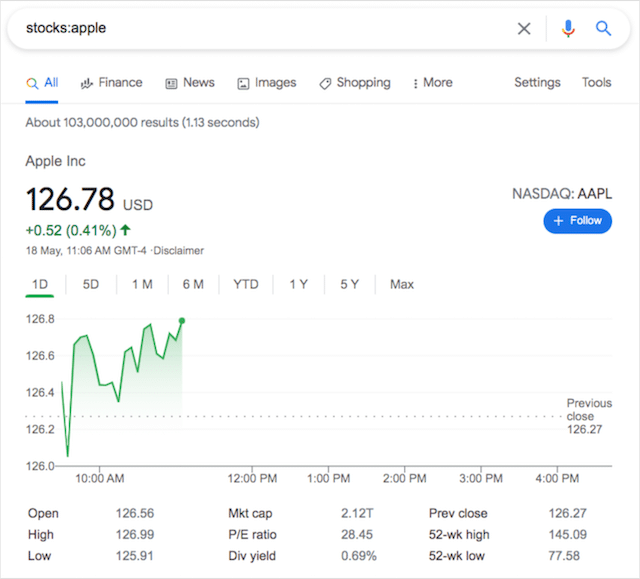Click the Previous close 126.27 chart label
Viewport: 640px width, 579px height.
pos(589,416)
